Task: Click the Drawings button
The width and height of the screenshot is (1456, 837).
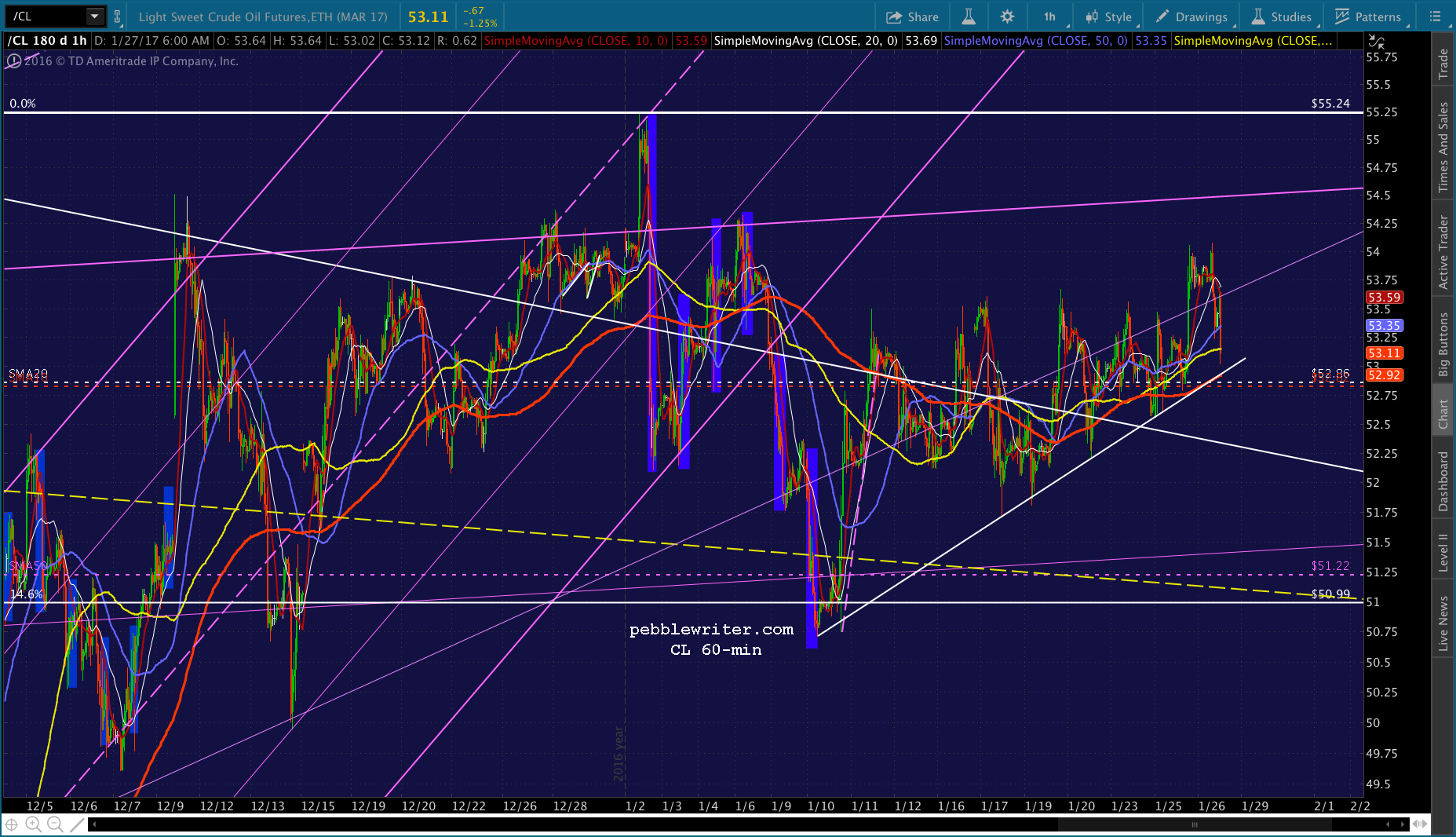Action: [1191, 16]
